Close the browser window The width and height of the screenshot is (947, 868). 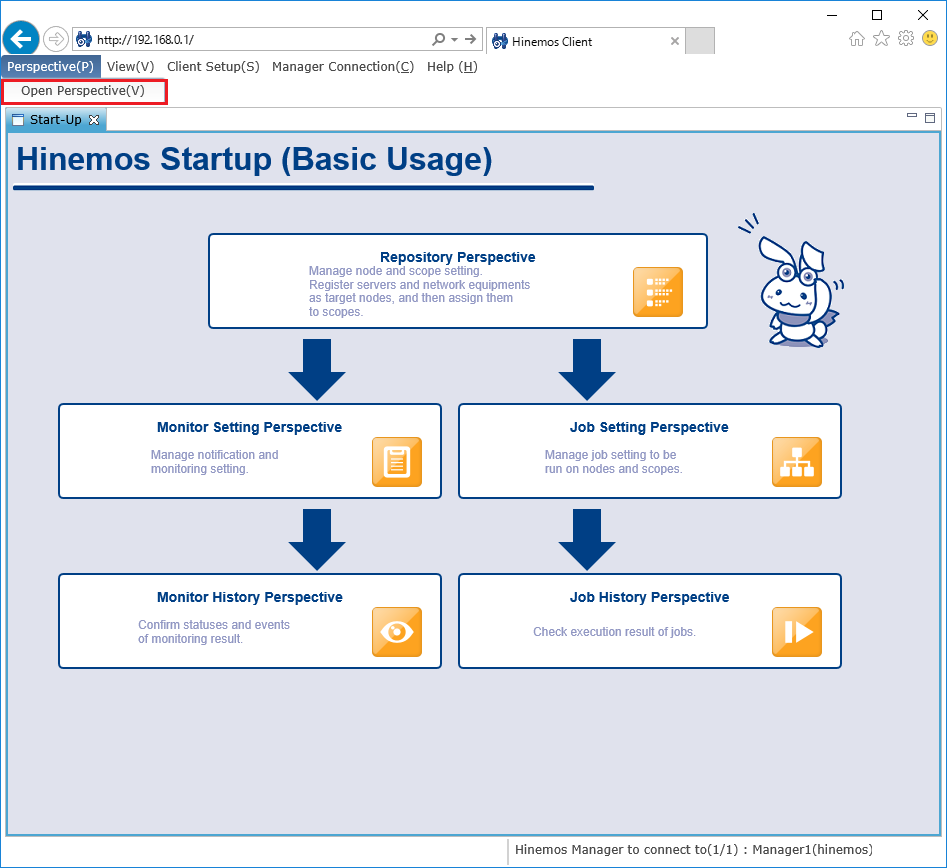click(x=923, y=15)
